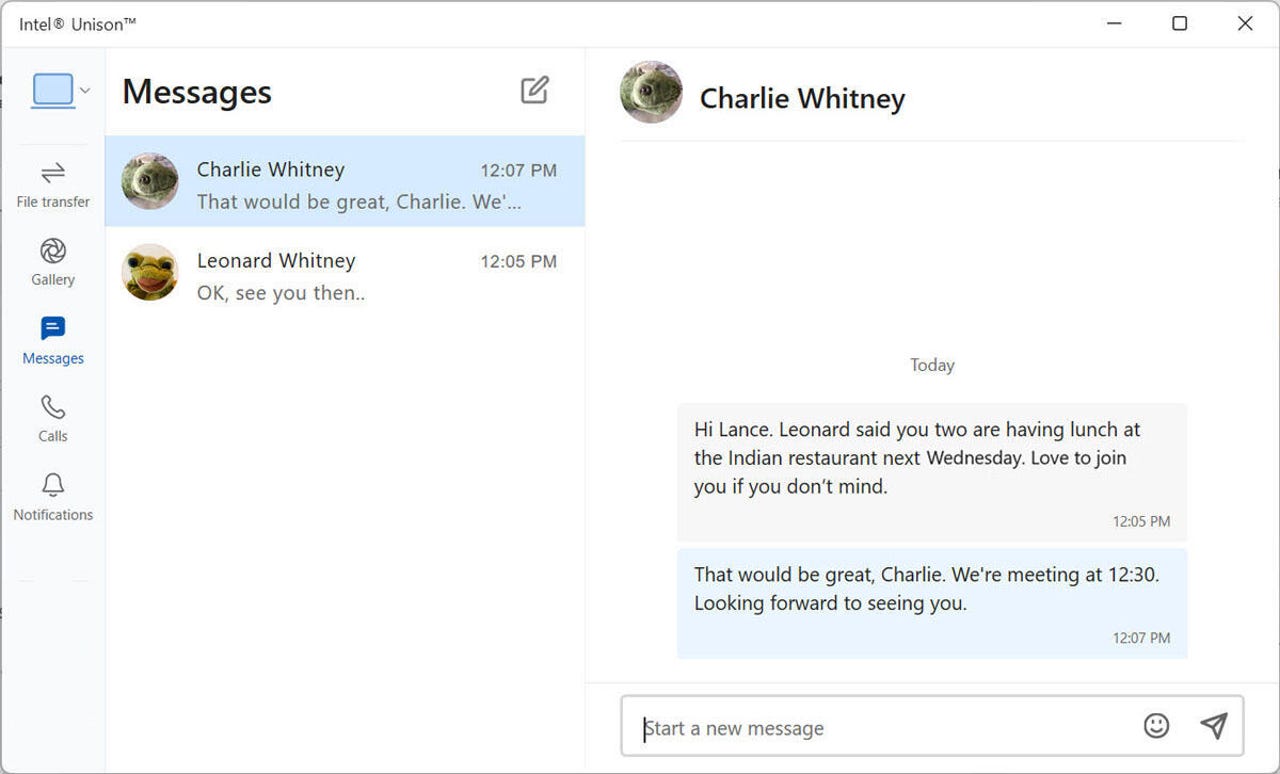Open the Charlie Whitney conversation
Image resolution: width=1280 pixels, height=774 pixels.
click(345, 181)
